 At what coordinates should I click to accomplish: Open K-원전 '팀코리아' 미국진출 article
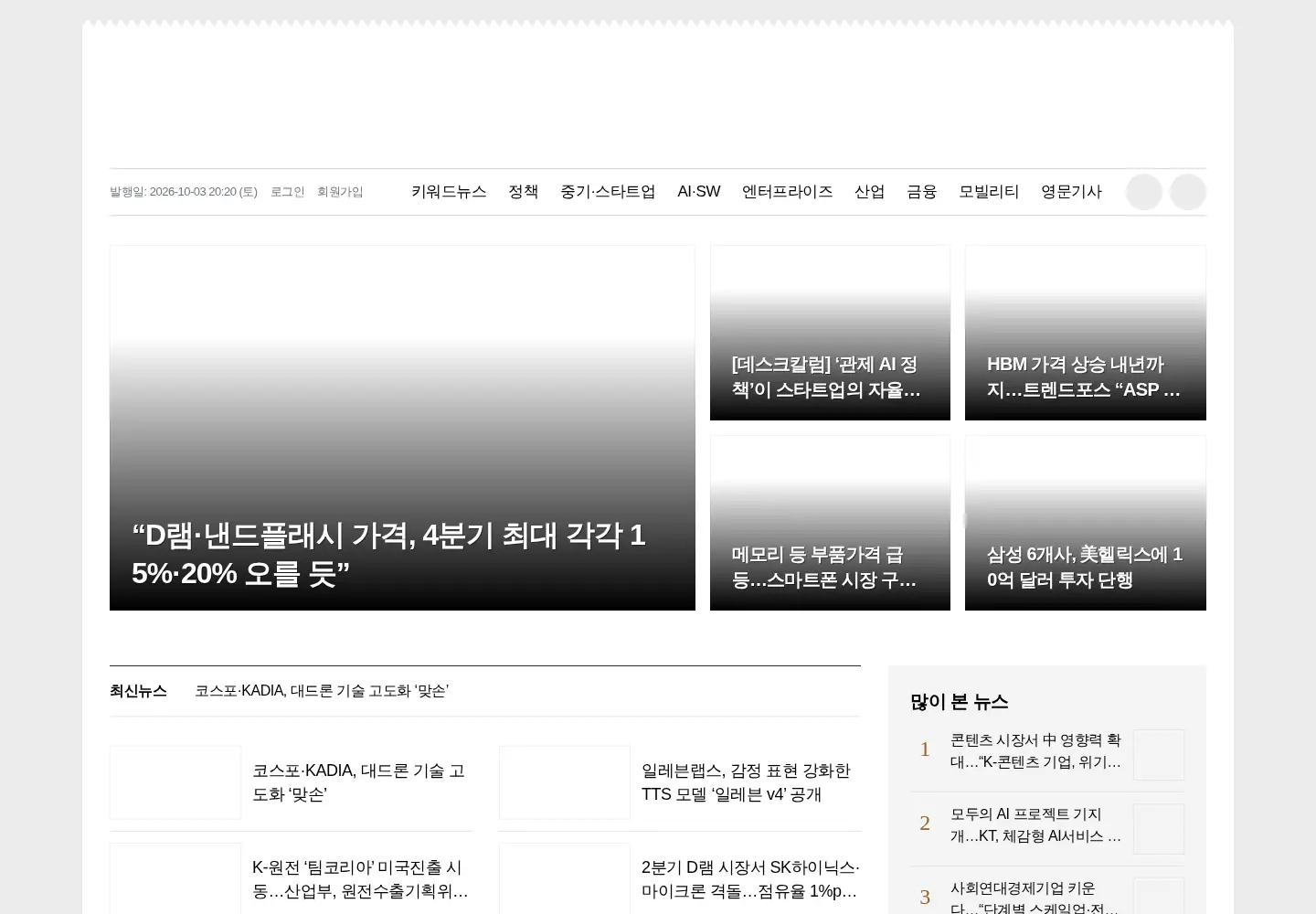(360, 879)
